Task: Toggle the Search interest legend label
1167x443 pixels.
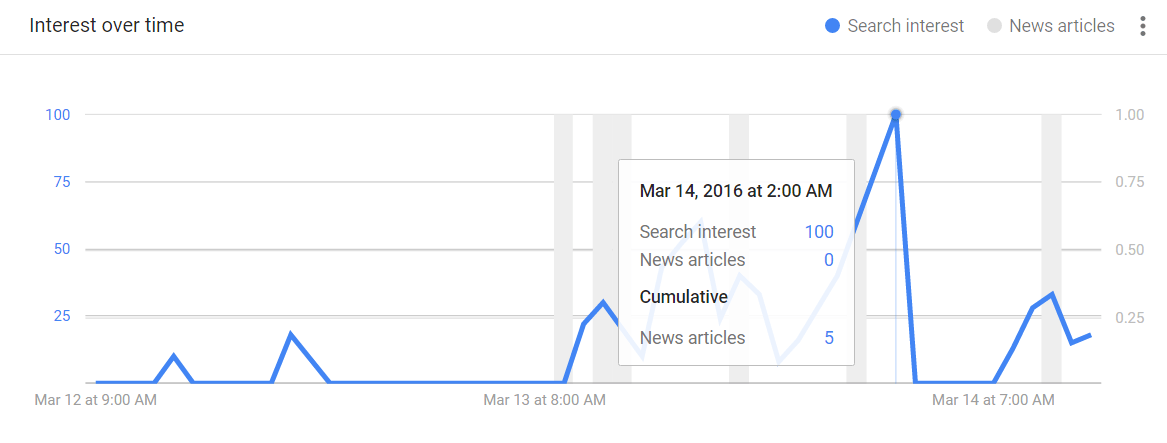Action: [905, 26]
